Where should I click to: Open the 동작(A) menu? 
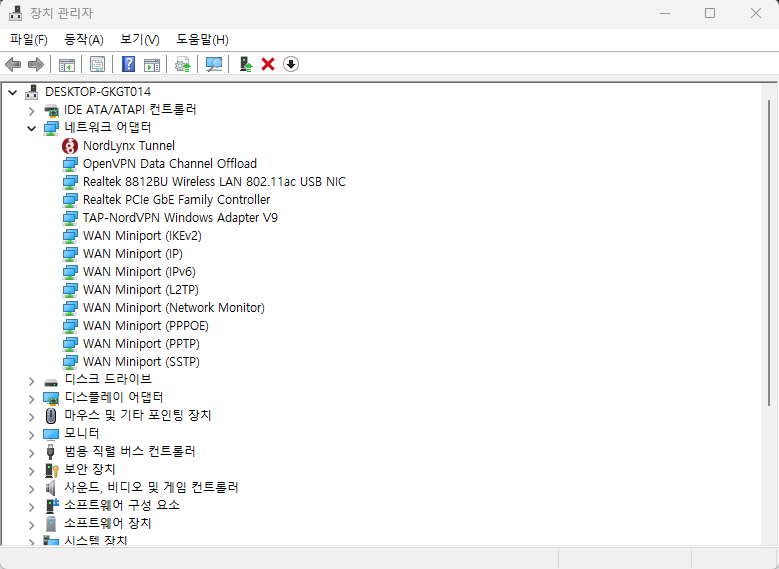point(84,40)
